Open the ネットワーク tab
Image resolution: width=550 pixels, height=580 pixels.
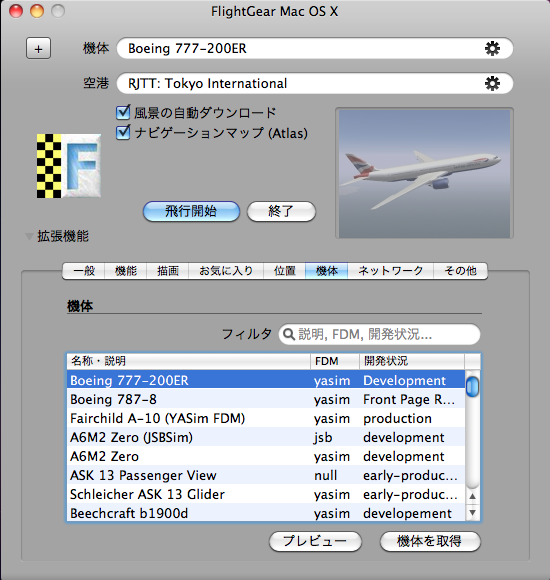(391, 271)
